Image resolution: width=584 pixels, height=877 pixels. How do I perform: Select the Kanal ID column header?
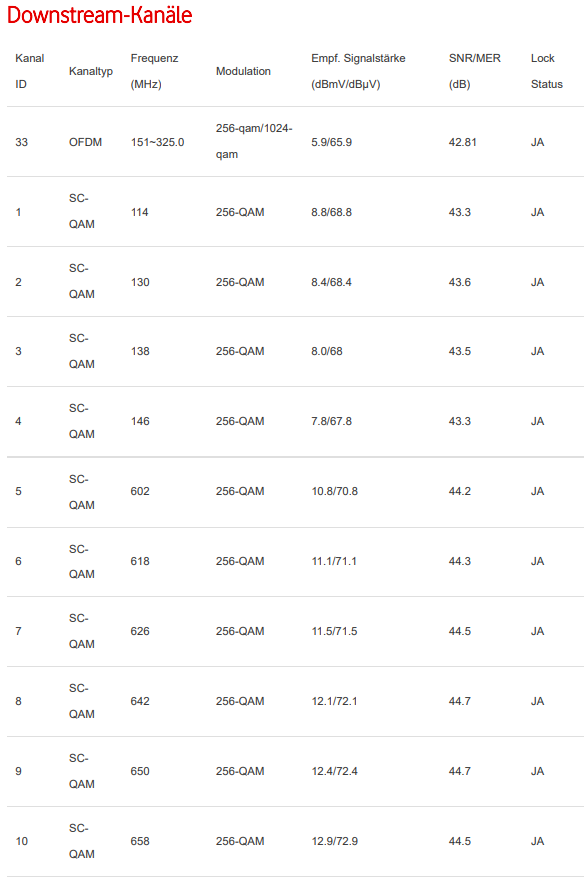coord(30,71)
